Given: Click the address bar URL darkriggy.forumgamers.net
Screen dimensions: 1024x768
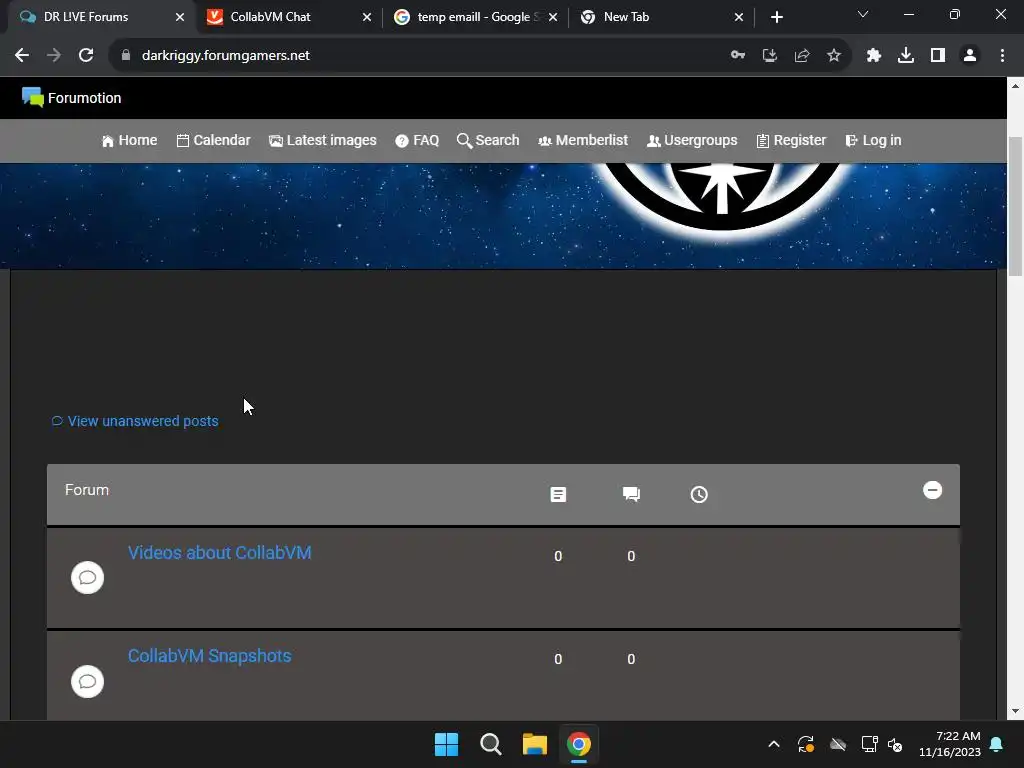Looking at the screenshot, I should 225,56.
